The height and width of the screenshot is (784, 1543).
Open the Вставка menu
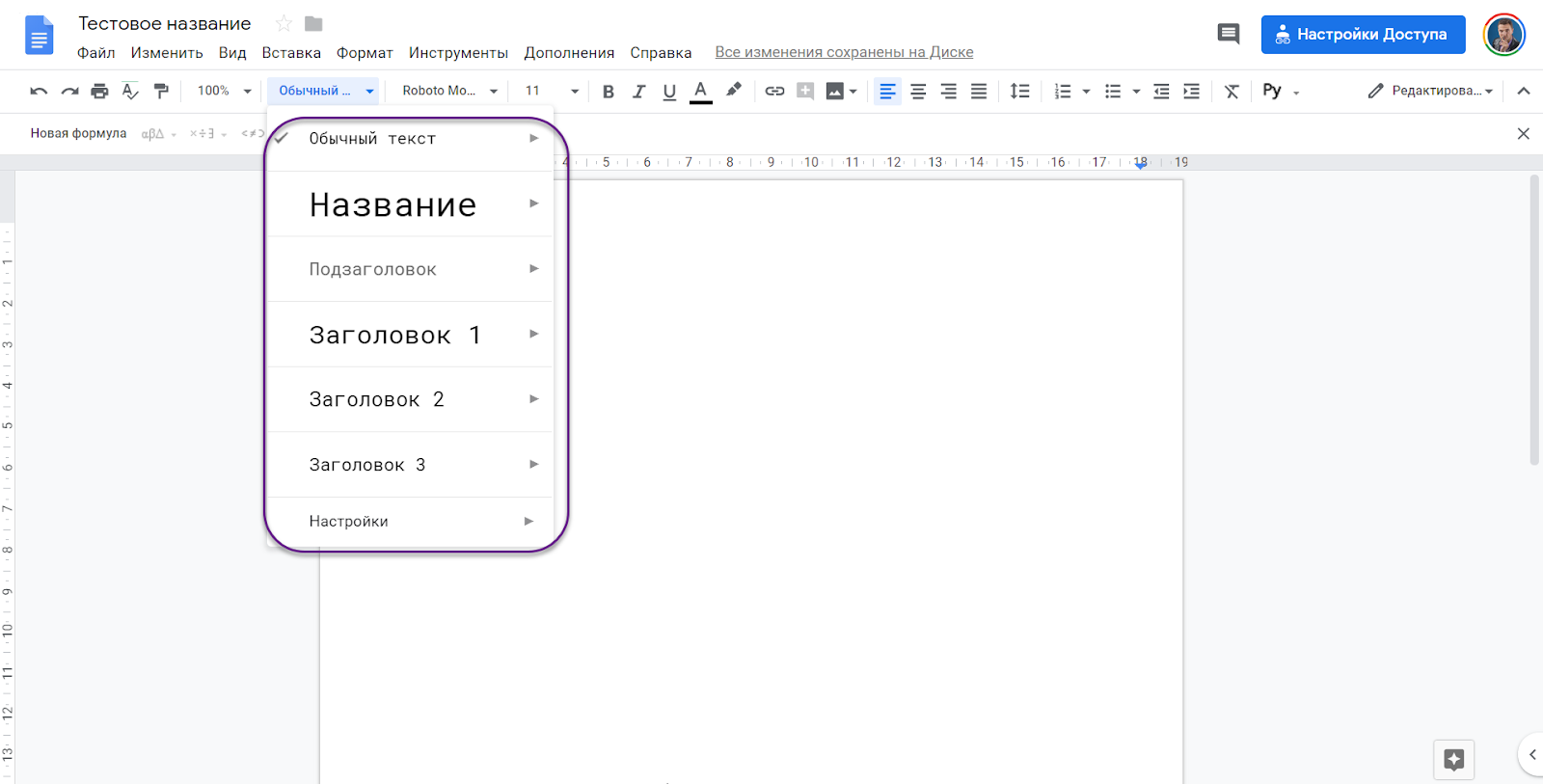(x=291, y=53)
